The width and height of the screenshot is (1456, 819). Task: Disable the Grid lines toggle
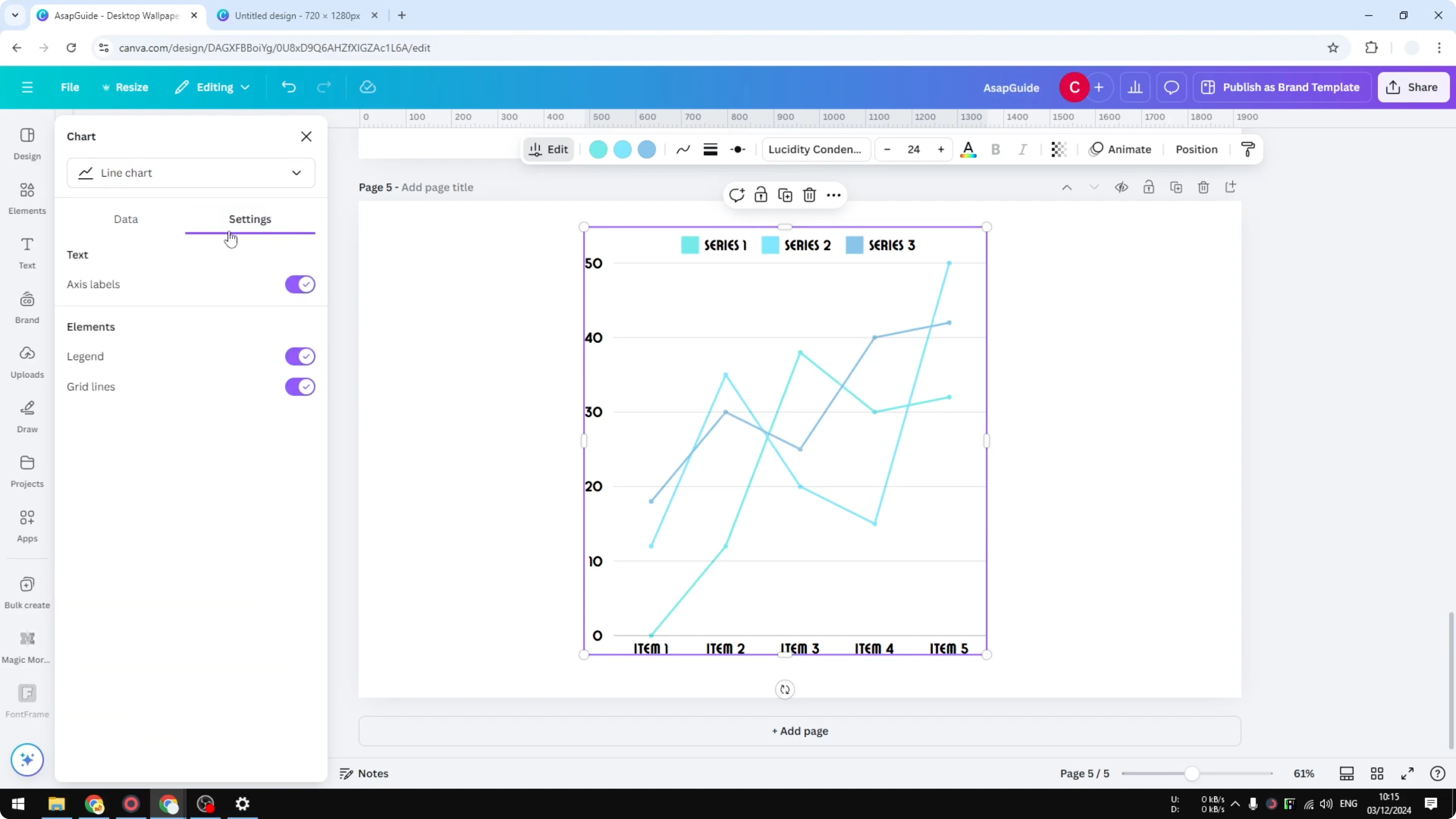point(300,387)
